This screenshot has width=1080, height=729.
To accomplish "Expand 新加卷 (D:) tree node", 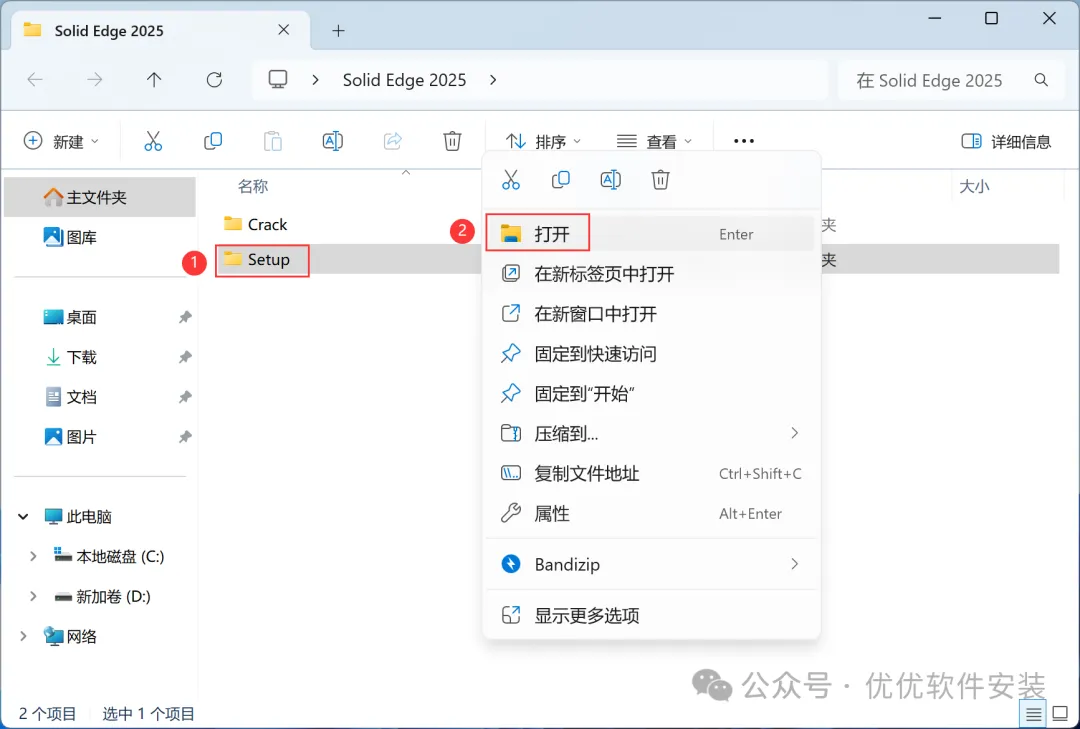I will (32, 596).
